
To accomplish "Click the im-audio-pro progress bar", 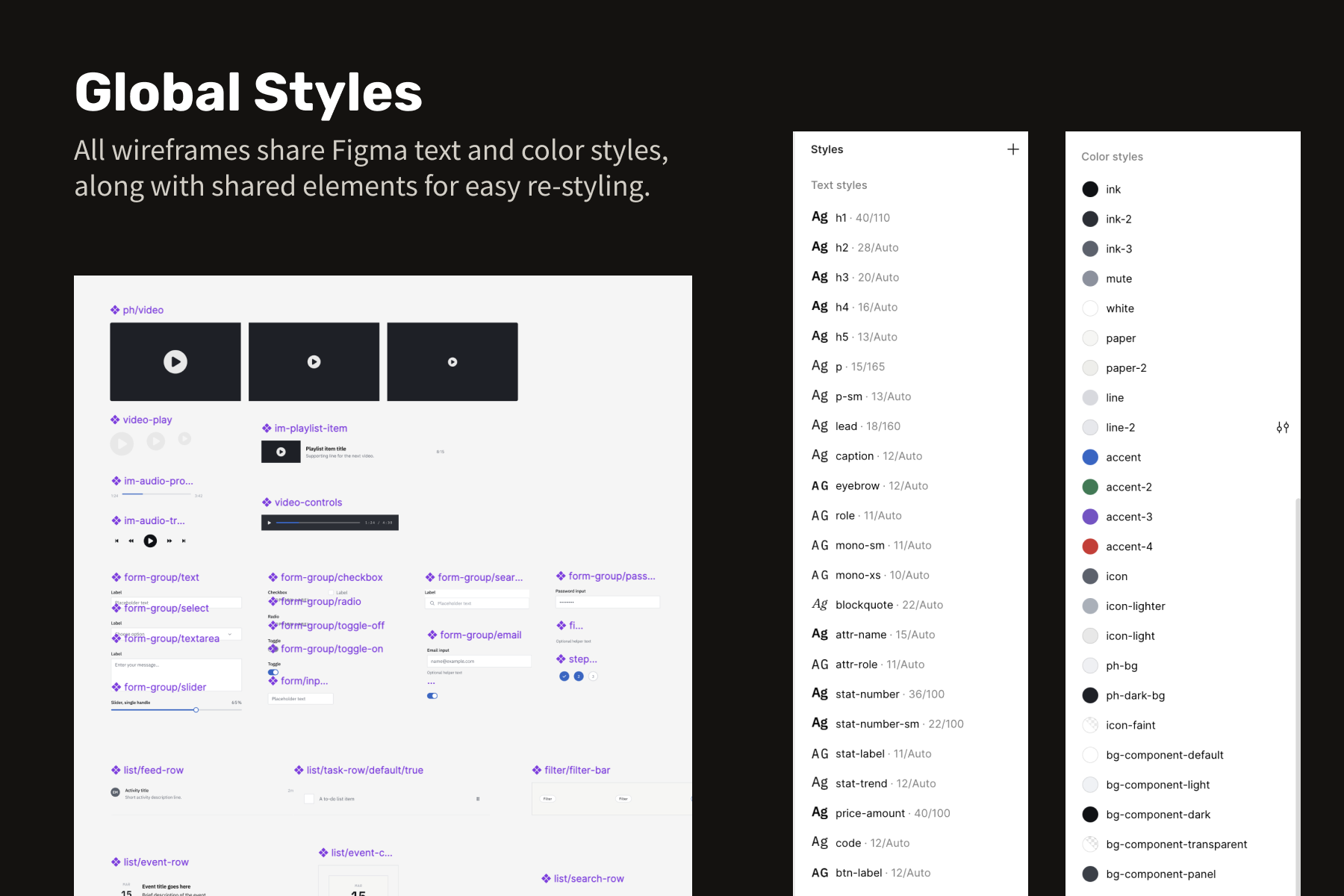I will tap(158, 494).
